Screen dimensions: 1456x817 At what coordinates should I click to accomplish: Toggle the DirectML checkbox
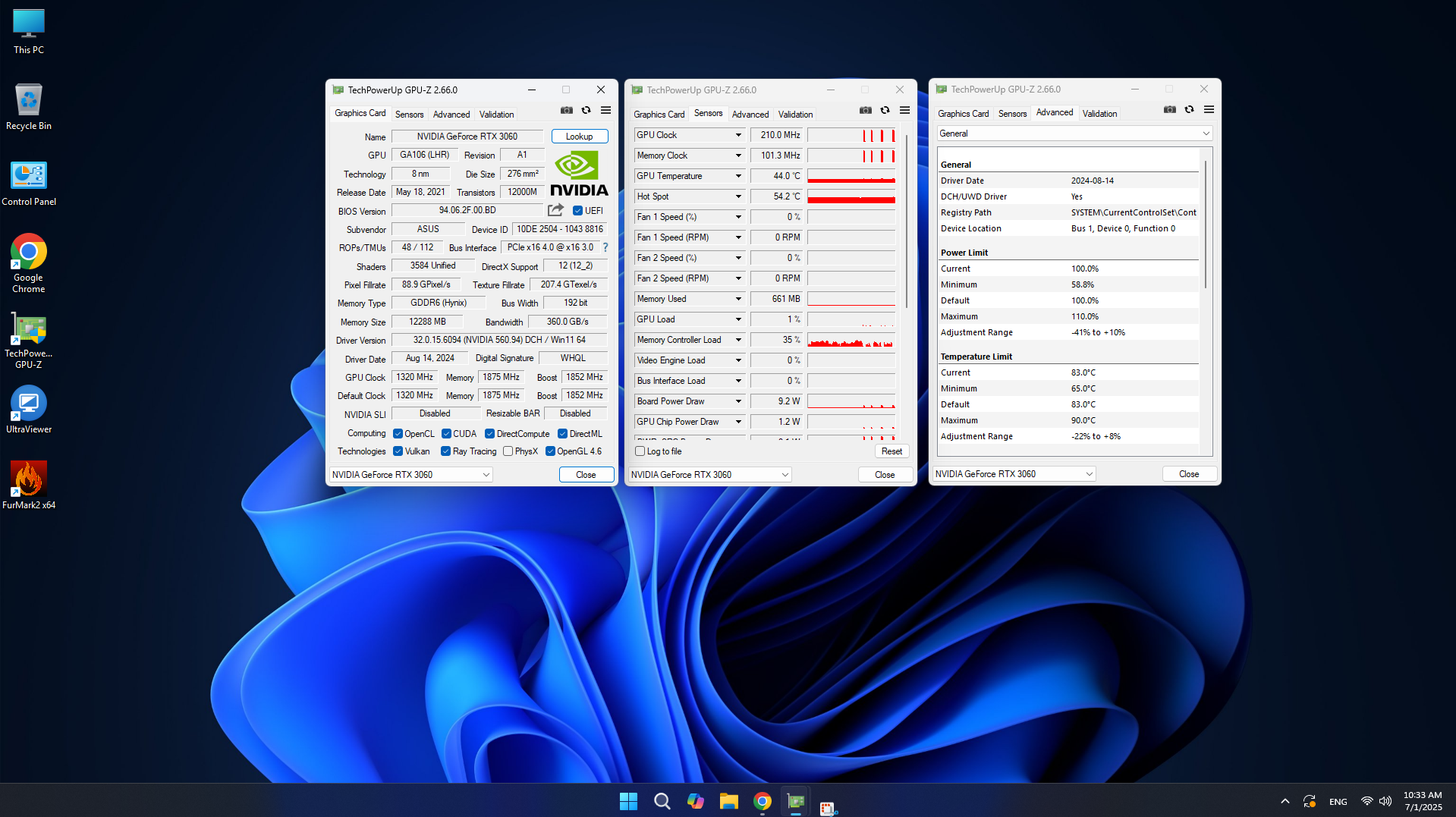pyautogui.click(x=562, y=434)
